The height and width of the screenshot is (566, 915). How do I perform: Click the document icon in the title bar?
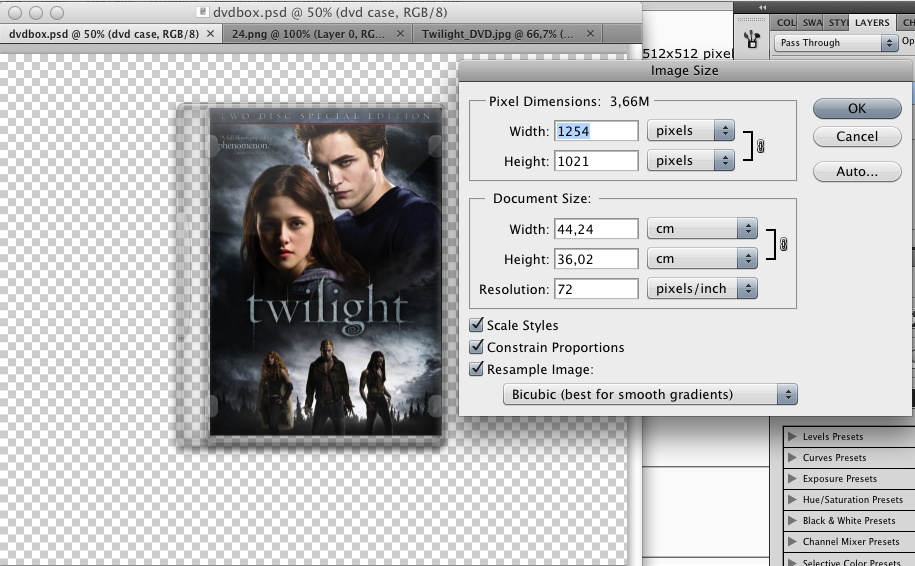click(x=202, y=12)
